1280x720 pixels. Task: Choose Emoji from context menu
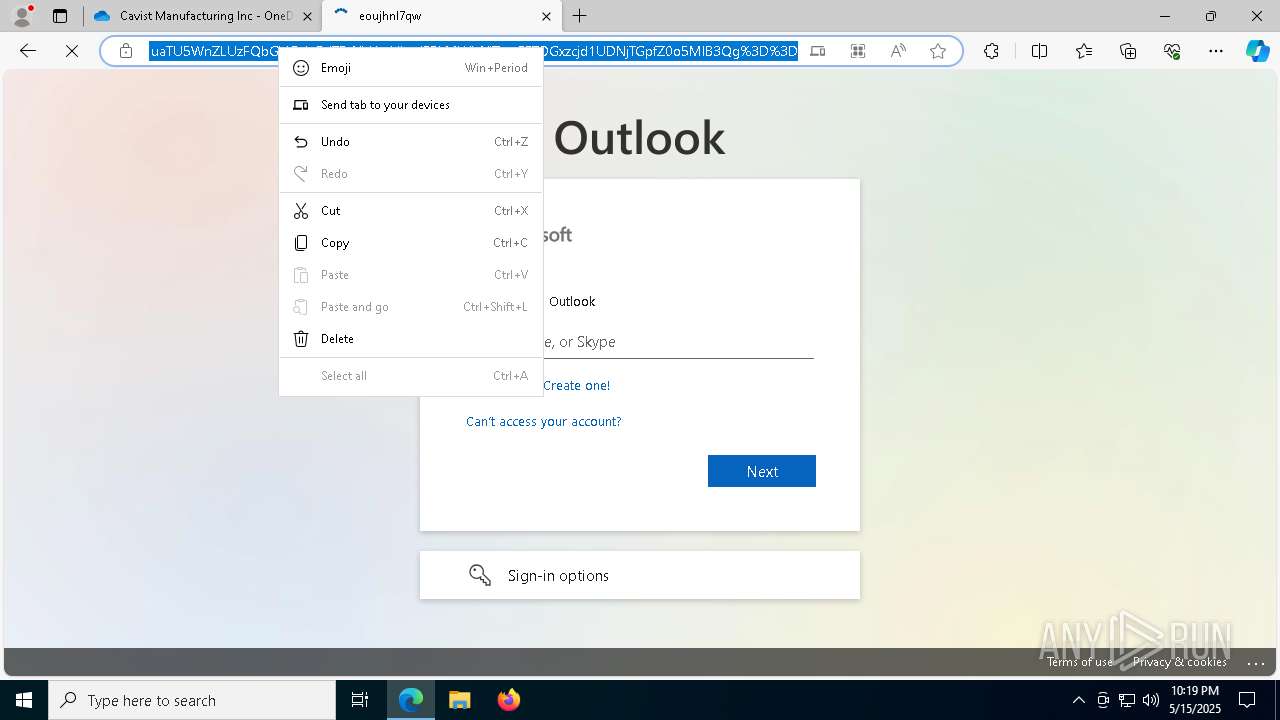(x=411, y=68)
